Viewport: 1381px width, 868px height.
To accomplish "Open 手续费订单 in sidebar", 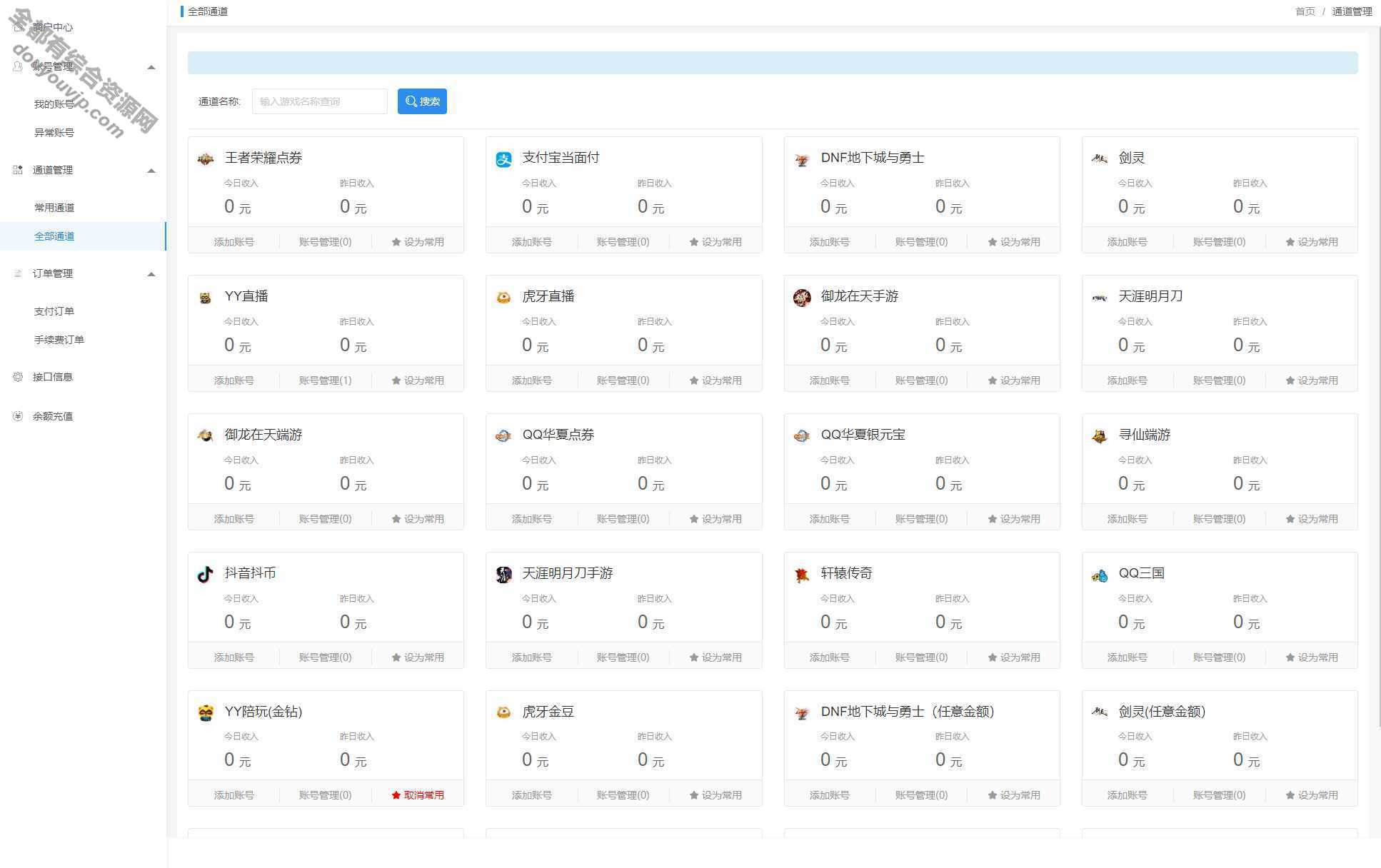I will pyautogui.click(x=59, y=340).
